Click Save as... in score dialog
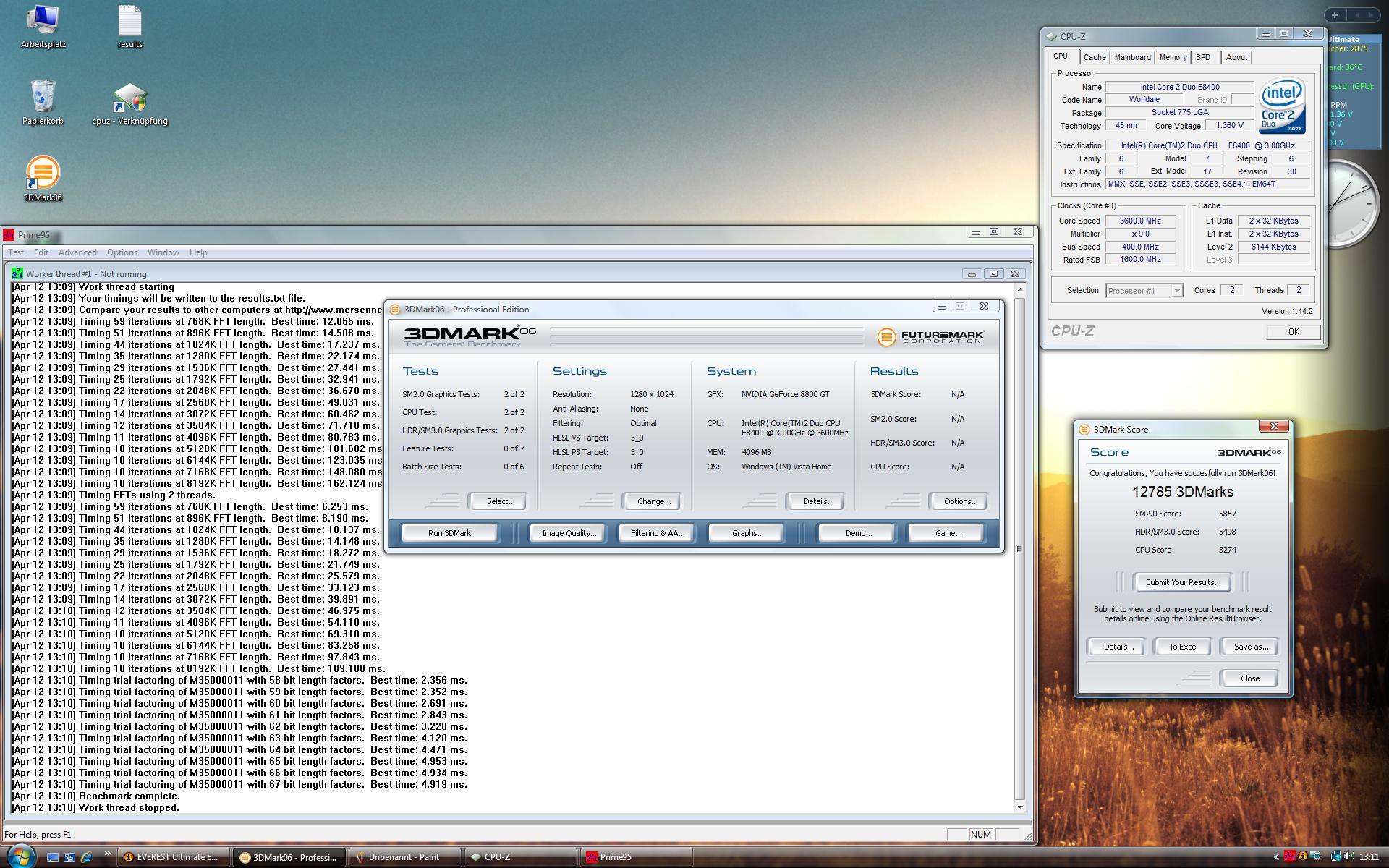1389x868 pixels. coord(1250,647)
